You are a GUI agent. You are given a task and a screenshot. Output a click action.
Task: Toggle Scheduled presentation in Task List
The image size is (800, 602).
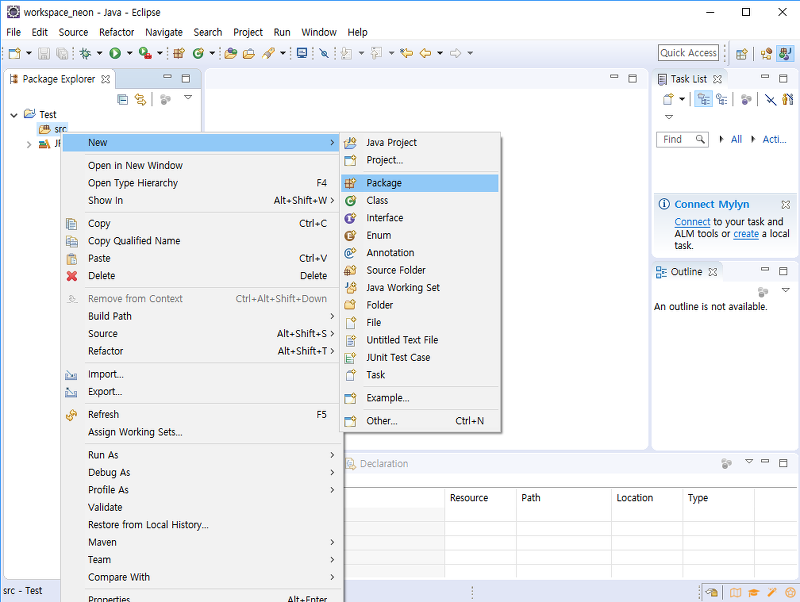pos(721,99)
